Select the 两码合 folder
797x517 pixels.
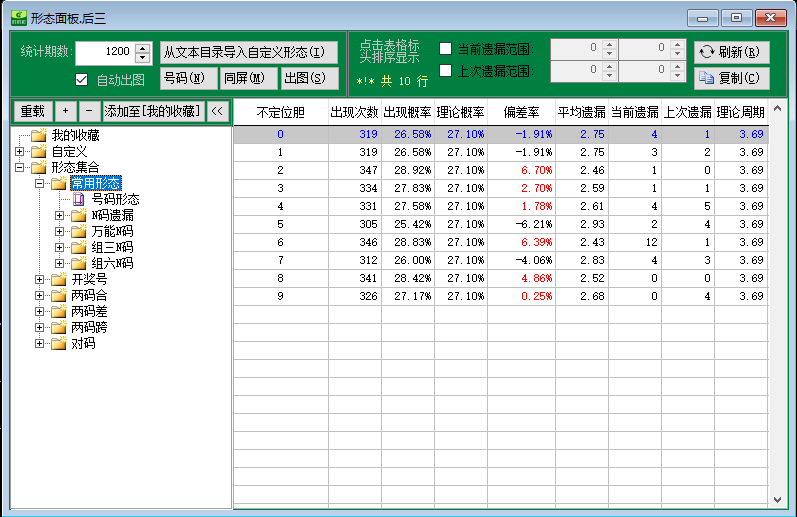tap(89, 295)
